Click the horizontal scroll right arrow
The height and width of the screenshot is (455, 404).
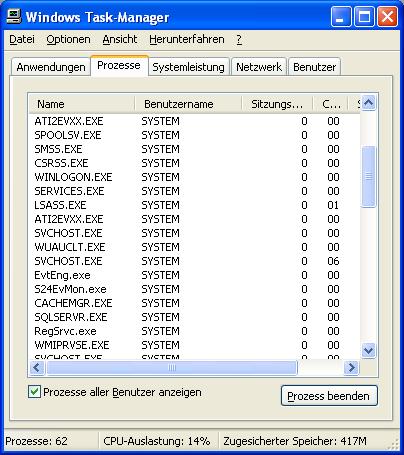[351, 368]
